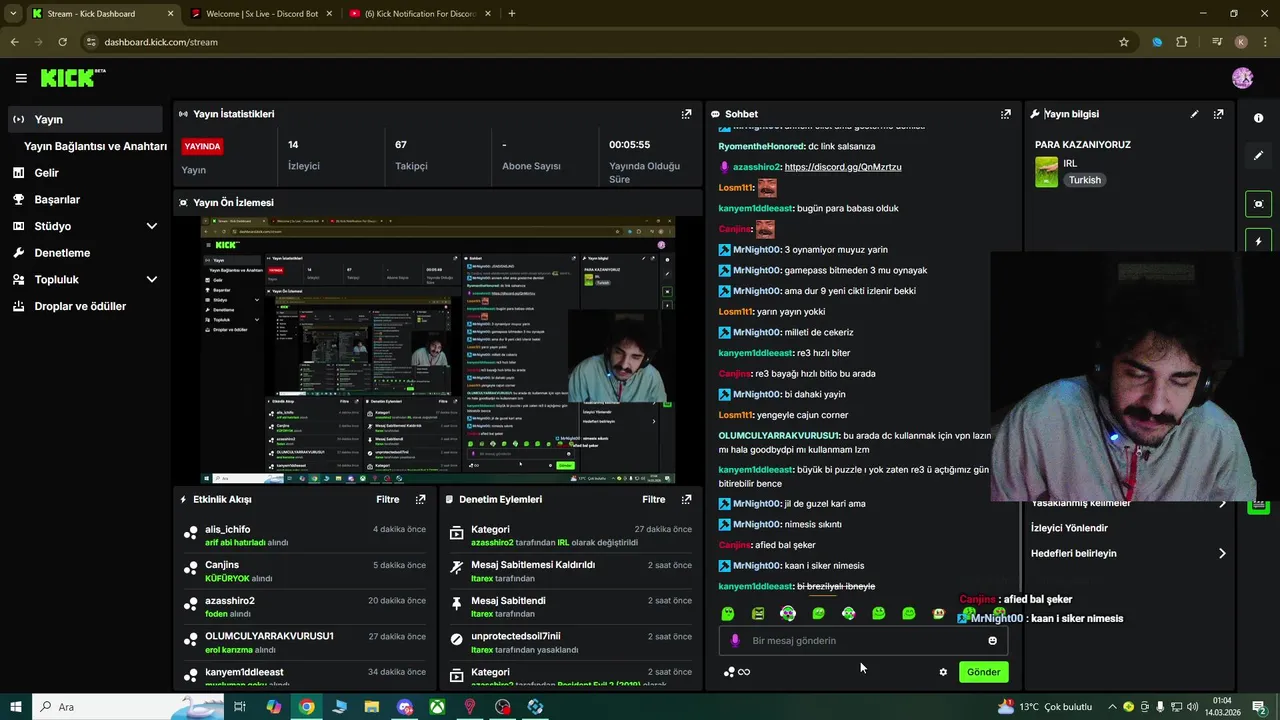
Task: Click the pencil button in right sidebar
Action: pos(1258,156)
